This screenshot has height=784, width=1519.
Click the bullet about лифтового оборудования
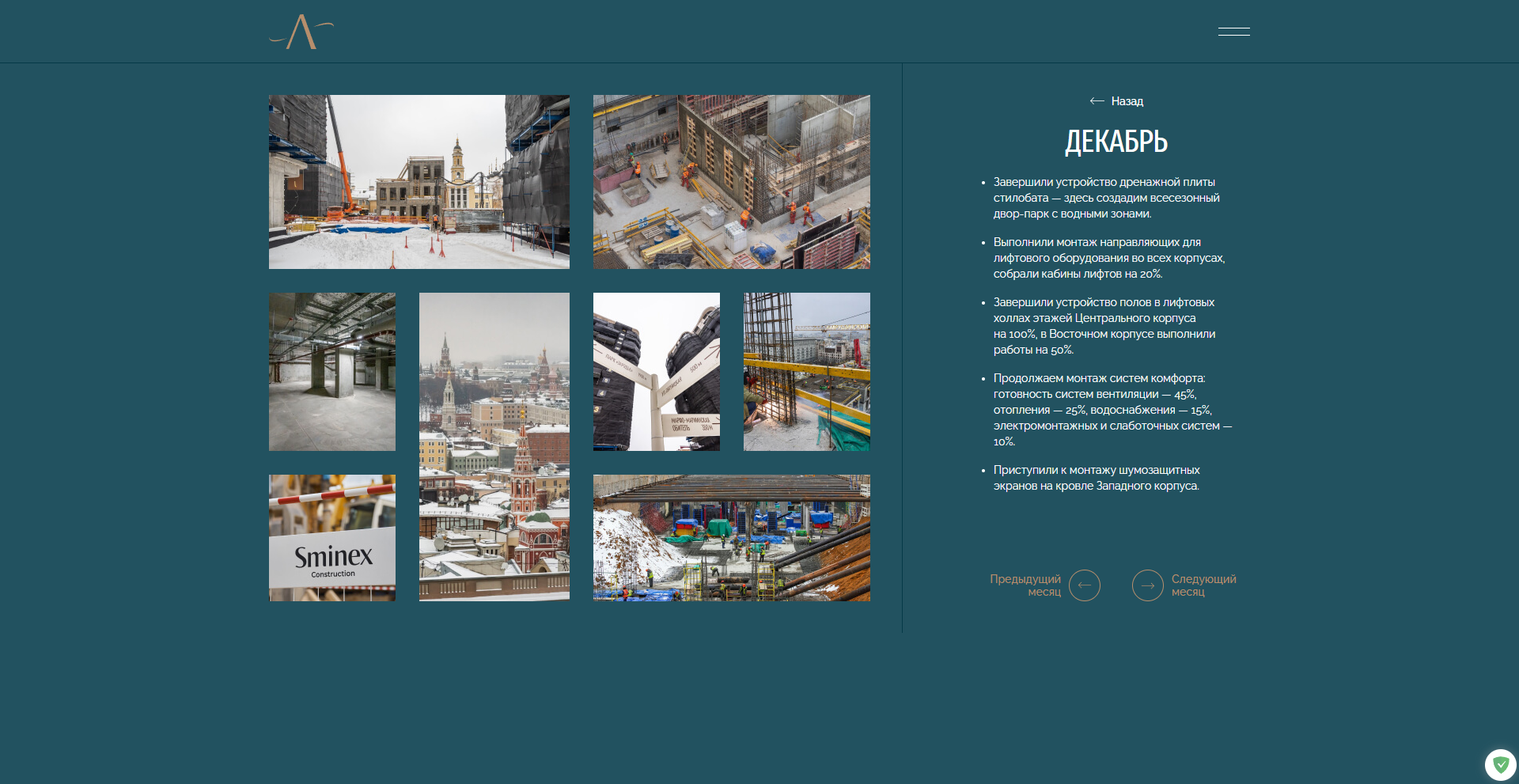tap(1109, 258)
